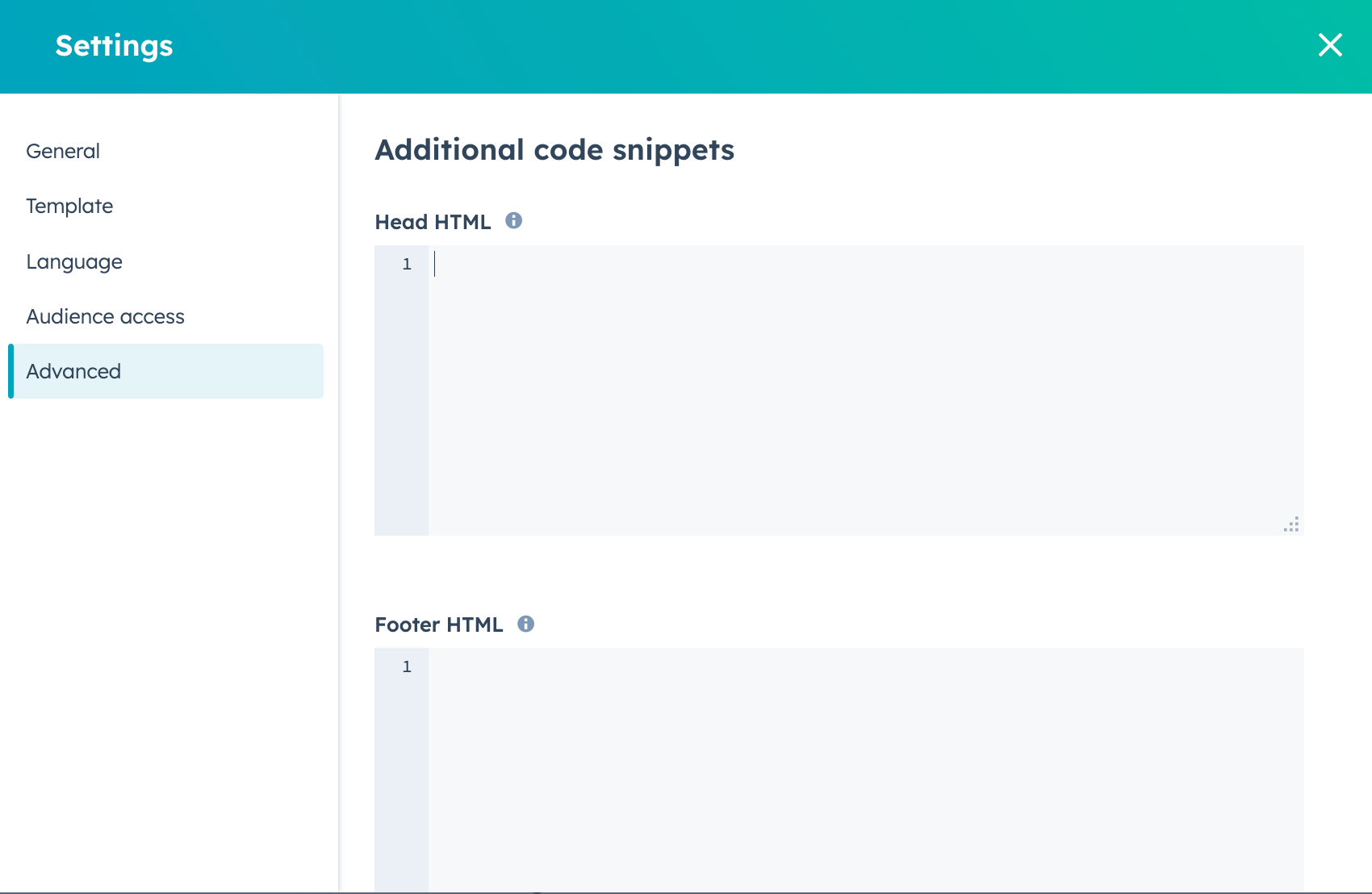Screen dimensions: 1372x894
Task: Click the Settings title in the header
Action: pos(114,46)
